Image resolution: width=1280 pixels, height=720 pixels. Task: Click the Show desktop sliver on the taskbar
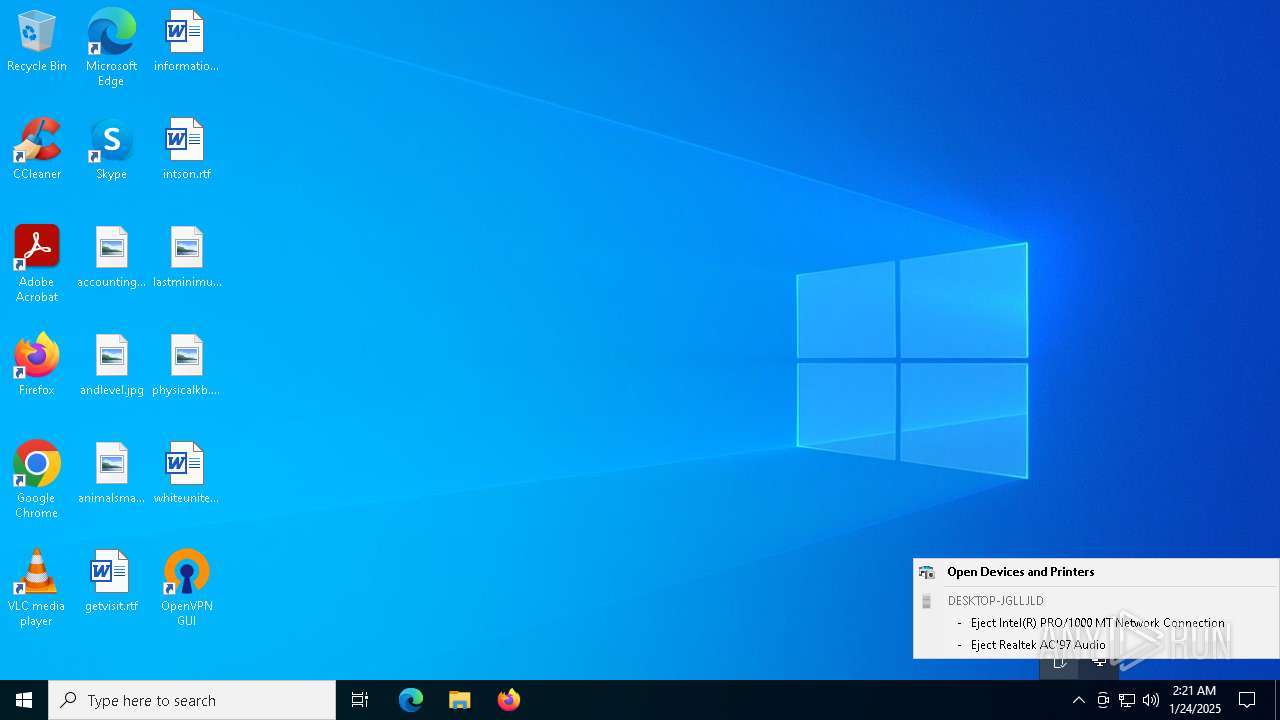click(x=1277, y=700)
